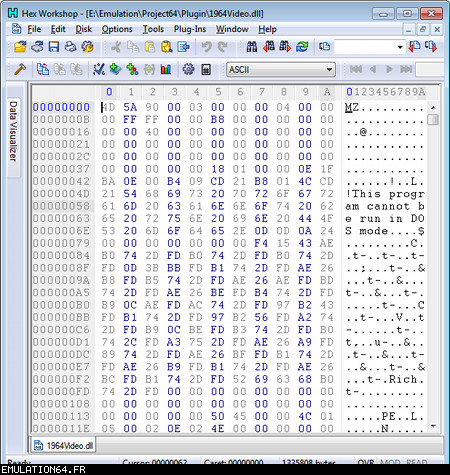Click the Replace green arrows icon
The width and height of the screenshot is (450, 475).
click(302, 47)
